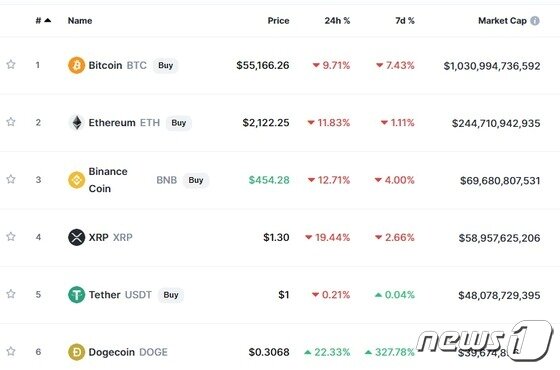The width and height of the screenshot is (560, 370).
Task: Click the Binance Coin yellow logo
Action: coord(76,180)
